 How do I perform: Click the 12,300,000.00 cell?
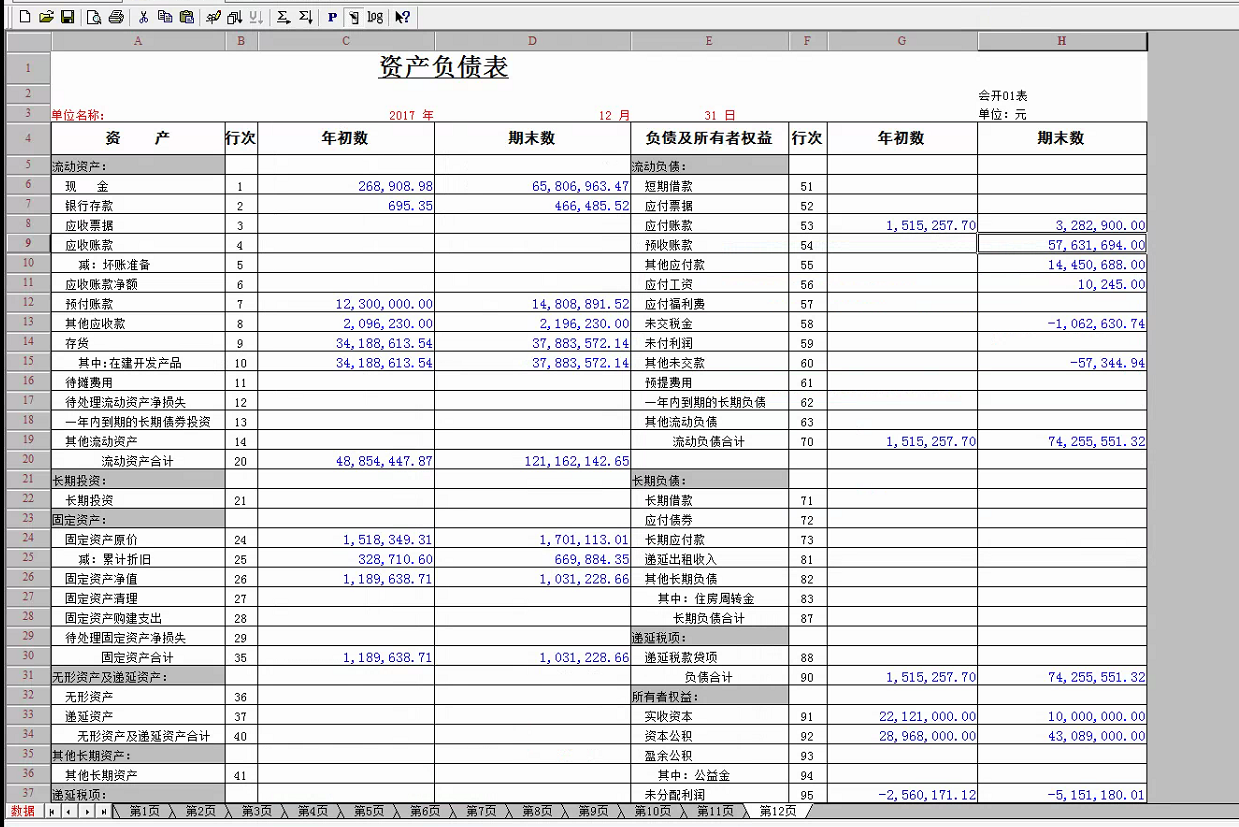346,303
